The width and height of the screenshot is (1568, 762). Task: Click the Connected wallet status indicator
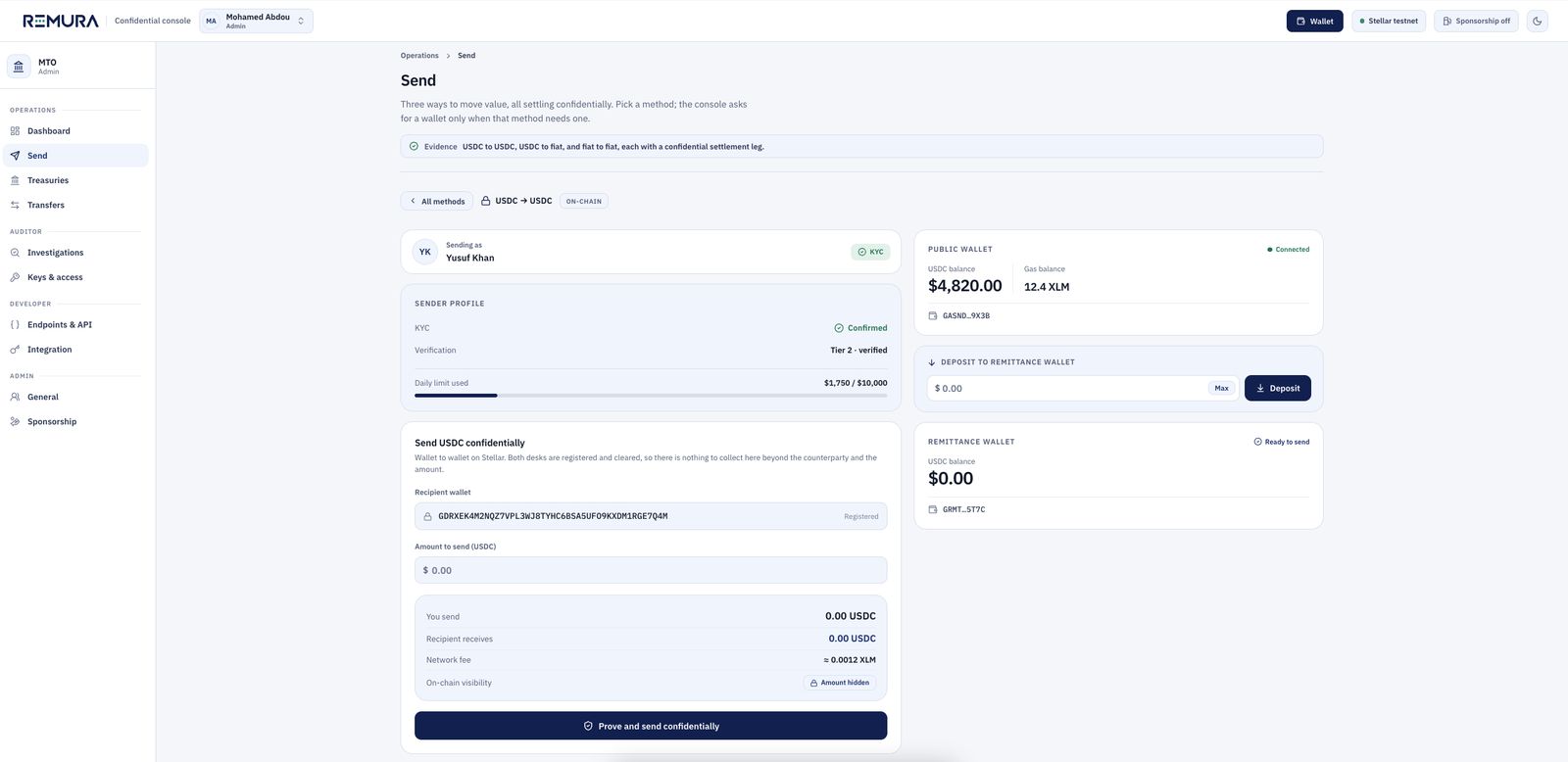(1289, 250)
